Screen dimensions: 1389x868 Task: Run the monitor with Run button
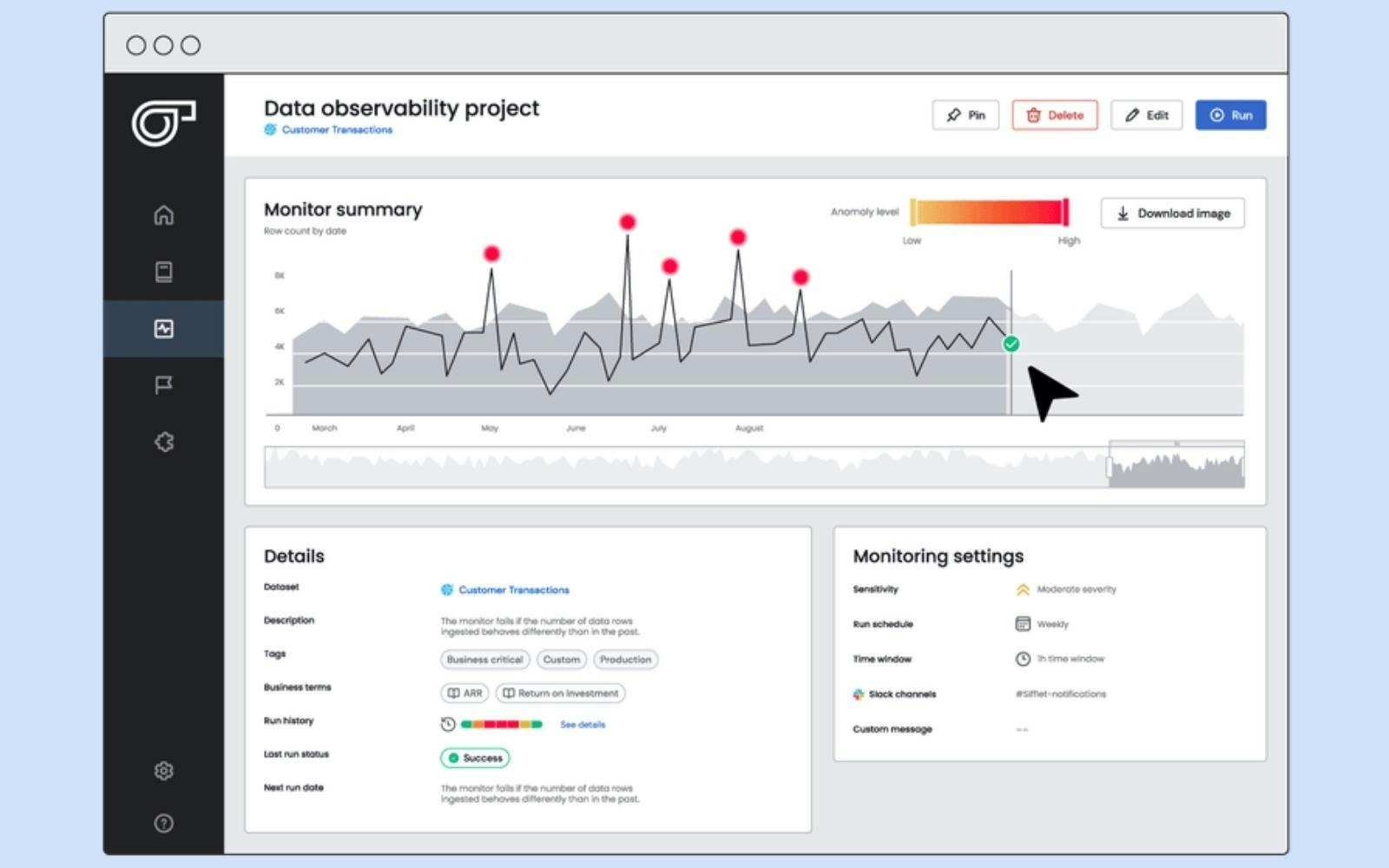pyautogui.click(x=1231, y=115)
